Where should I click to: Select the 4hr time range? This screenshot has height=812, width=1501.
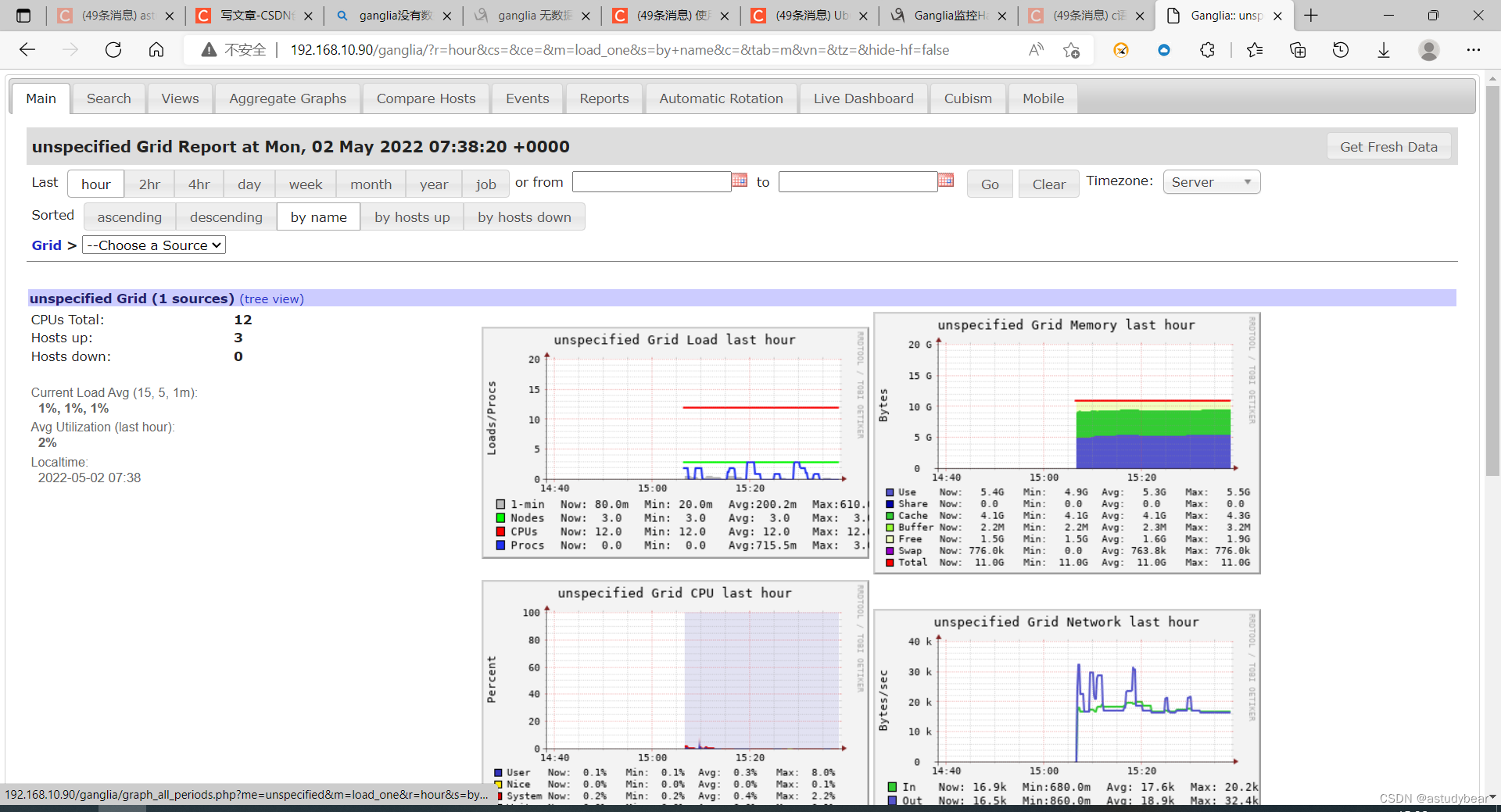pyautogui.click(x=199, y=184)
